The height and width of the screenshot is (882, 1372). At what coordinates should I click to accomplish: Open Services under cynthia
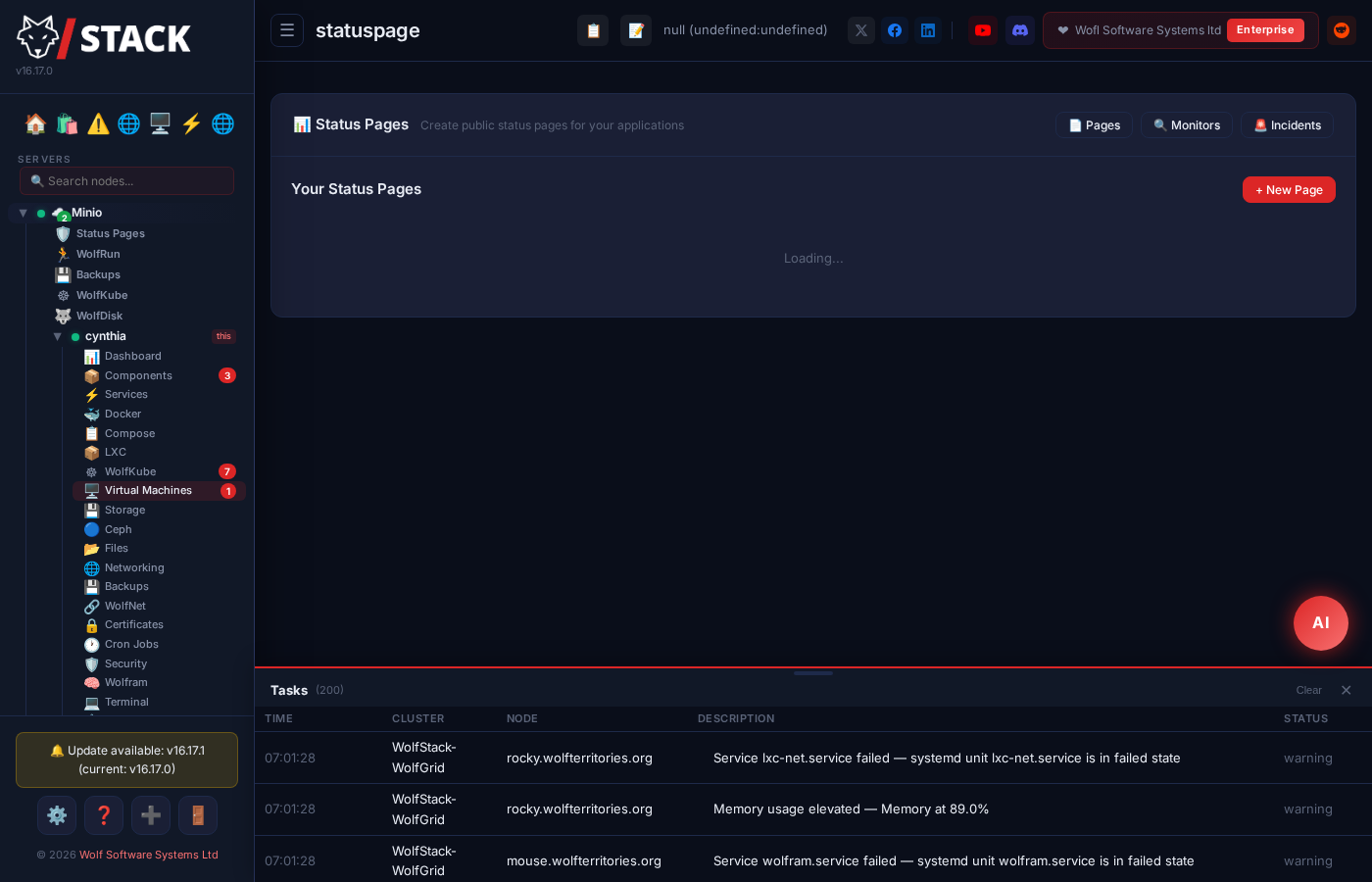pos(125,394)
